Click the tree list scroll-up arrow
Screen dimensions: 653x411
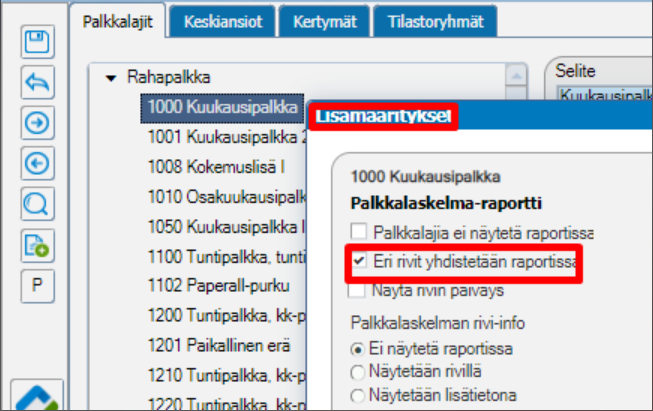tap(516, 76)
